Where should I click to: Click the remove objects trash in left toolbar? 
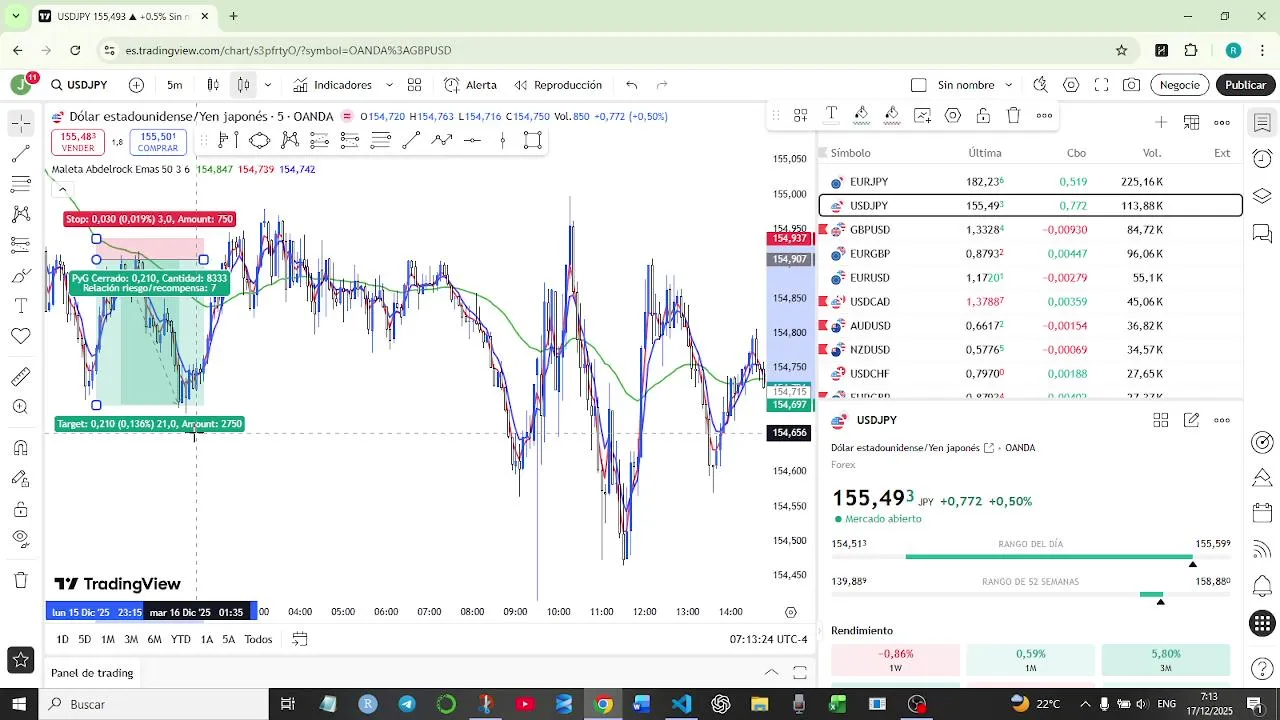click(21, 580)
